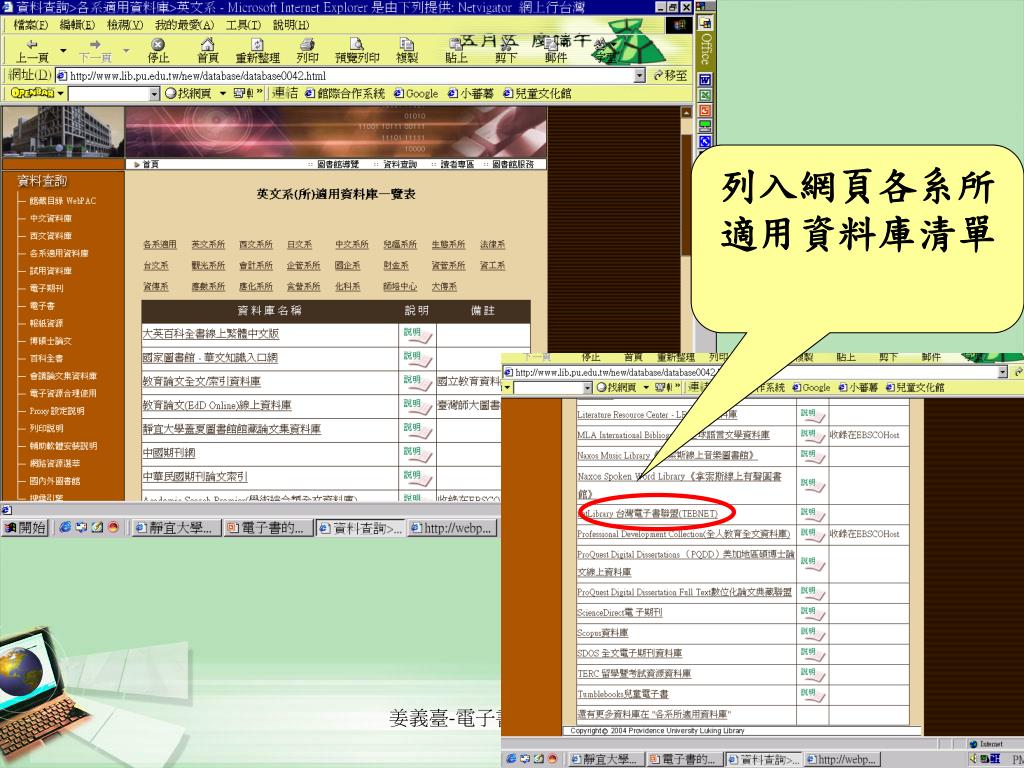Click 說明 icon for TERC row
This screenshot has width=1024, height=768.
click(x=812, y=675)
